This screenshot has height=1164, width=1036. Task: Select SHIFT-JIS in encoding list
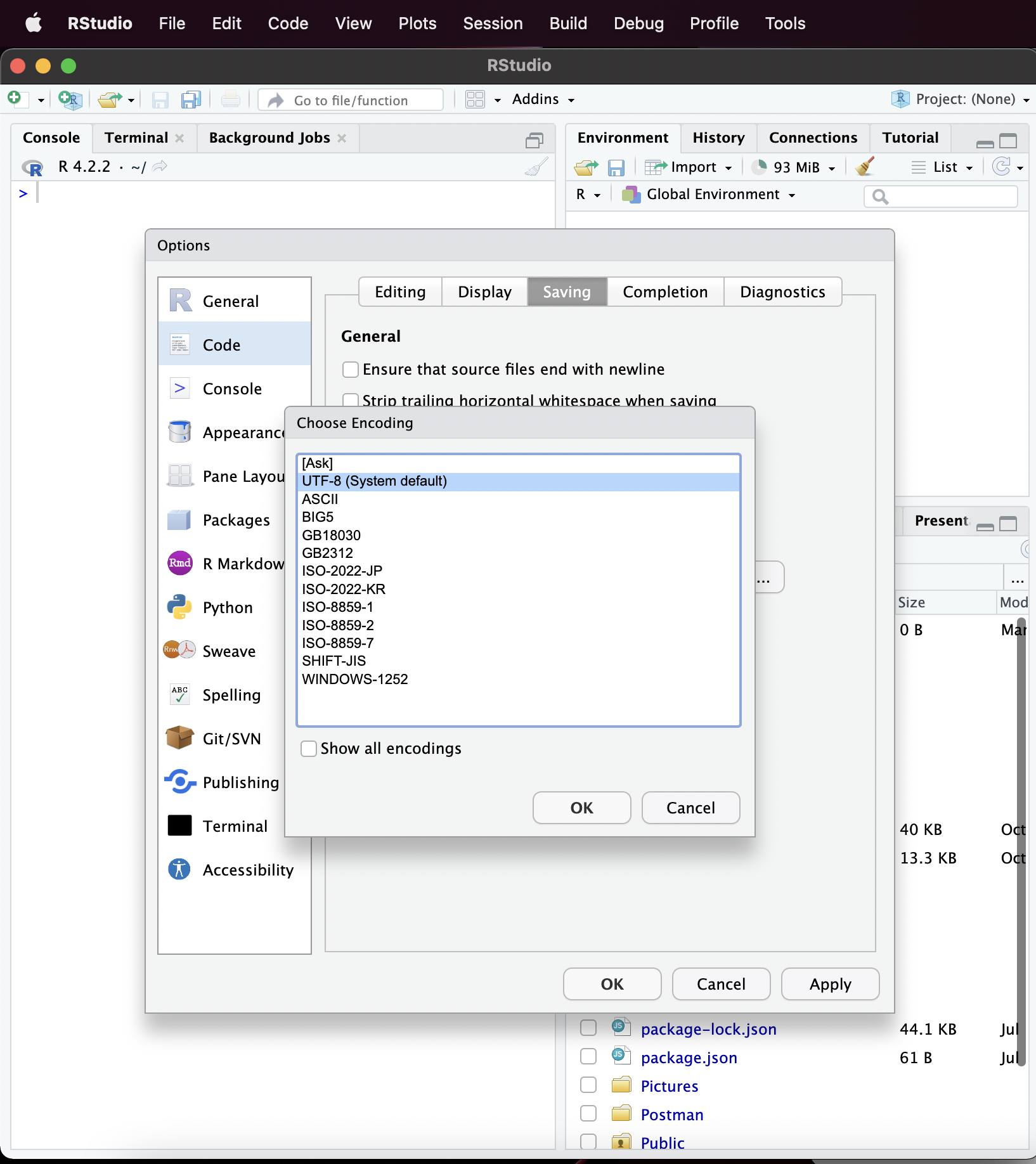pyautogui.click(x=518, y=661)
